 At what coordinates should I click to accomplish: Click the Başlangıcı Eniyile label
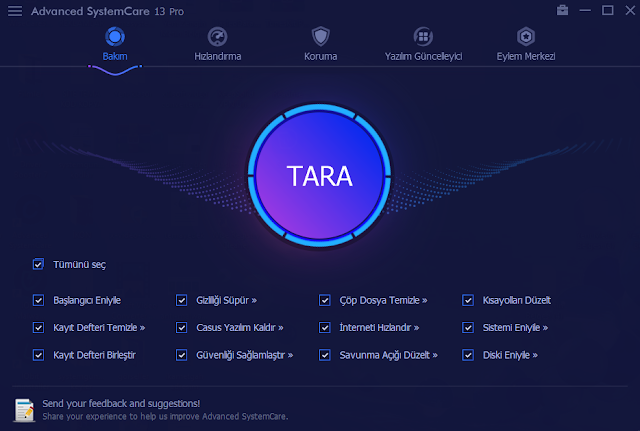point(87,300)
